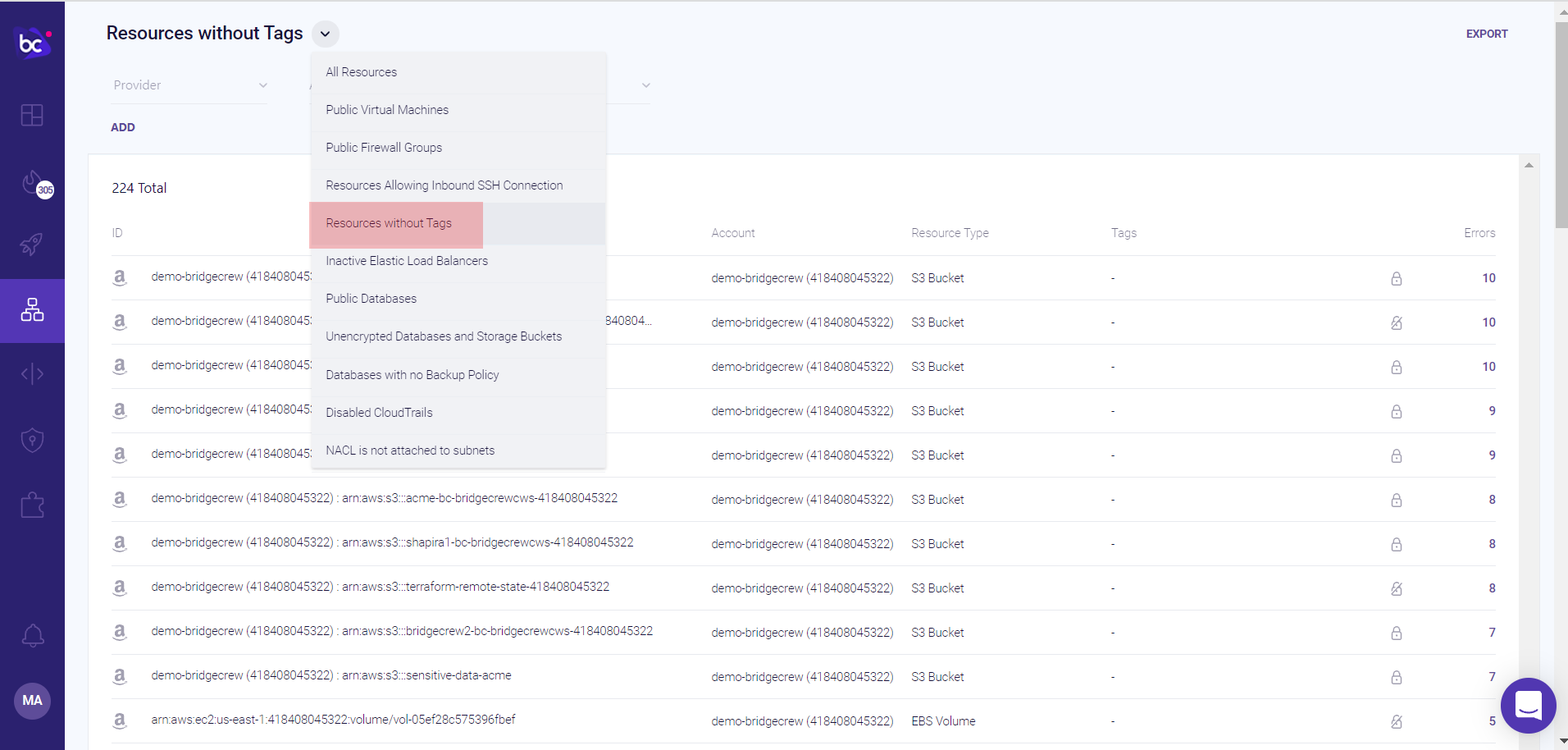The height and width of the screenshot is (750, 1568).
Task: Open the vol-05ef28c575396fbef volume ID
Action: 333,720
